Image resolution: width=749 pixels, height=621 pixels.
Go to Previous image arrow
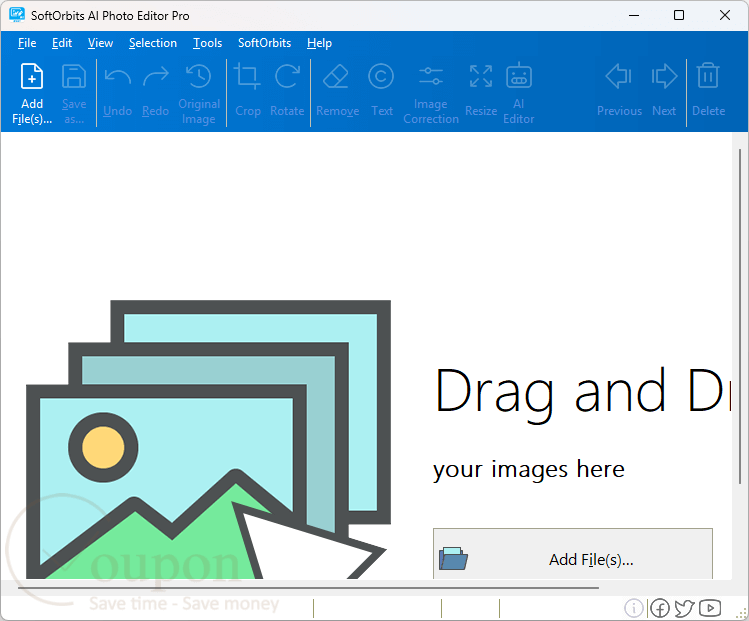coord(619,76)
